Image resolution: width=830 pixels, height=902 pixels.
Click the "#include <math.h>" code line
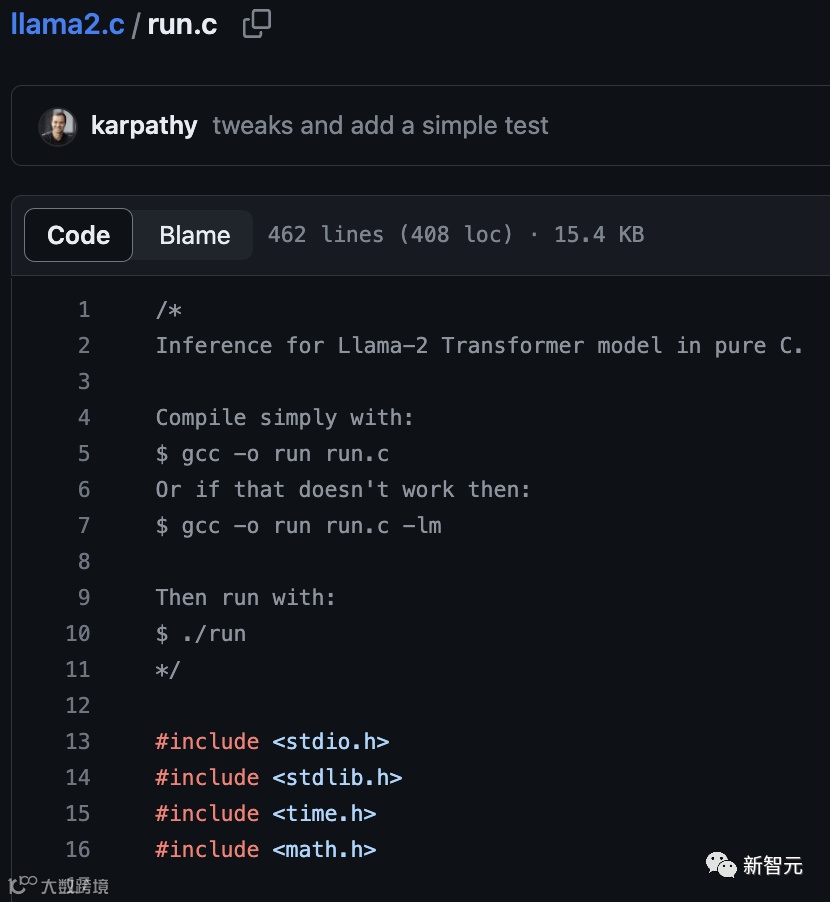click(266, 850)
